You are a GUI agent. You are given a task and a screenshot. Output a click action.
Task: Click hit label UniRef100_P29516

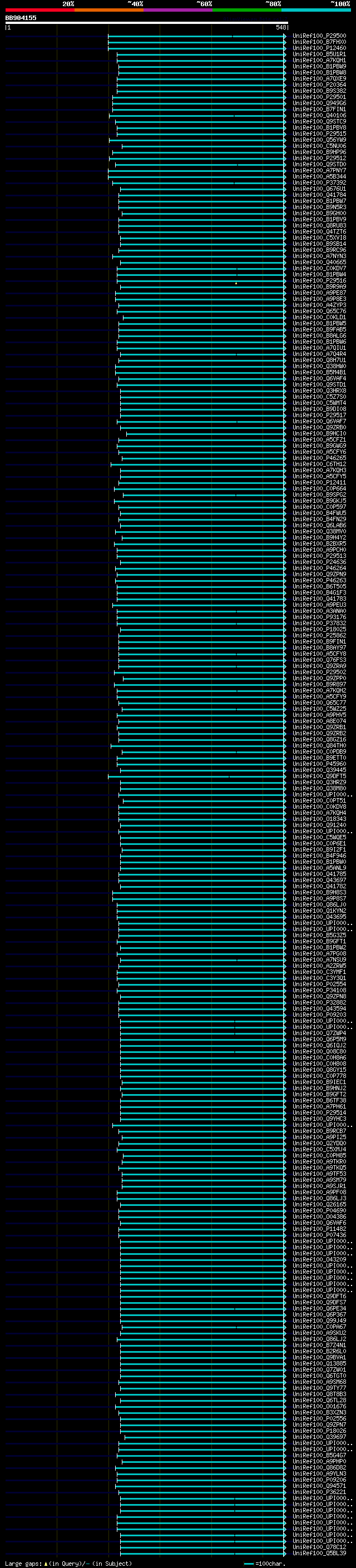pyautogui.click(x=319, y=280)
